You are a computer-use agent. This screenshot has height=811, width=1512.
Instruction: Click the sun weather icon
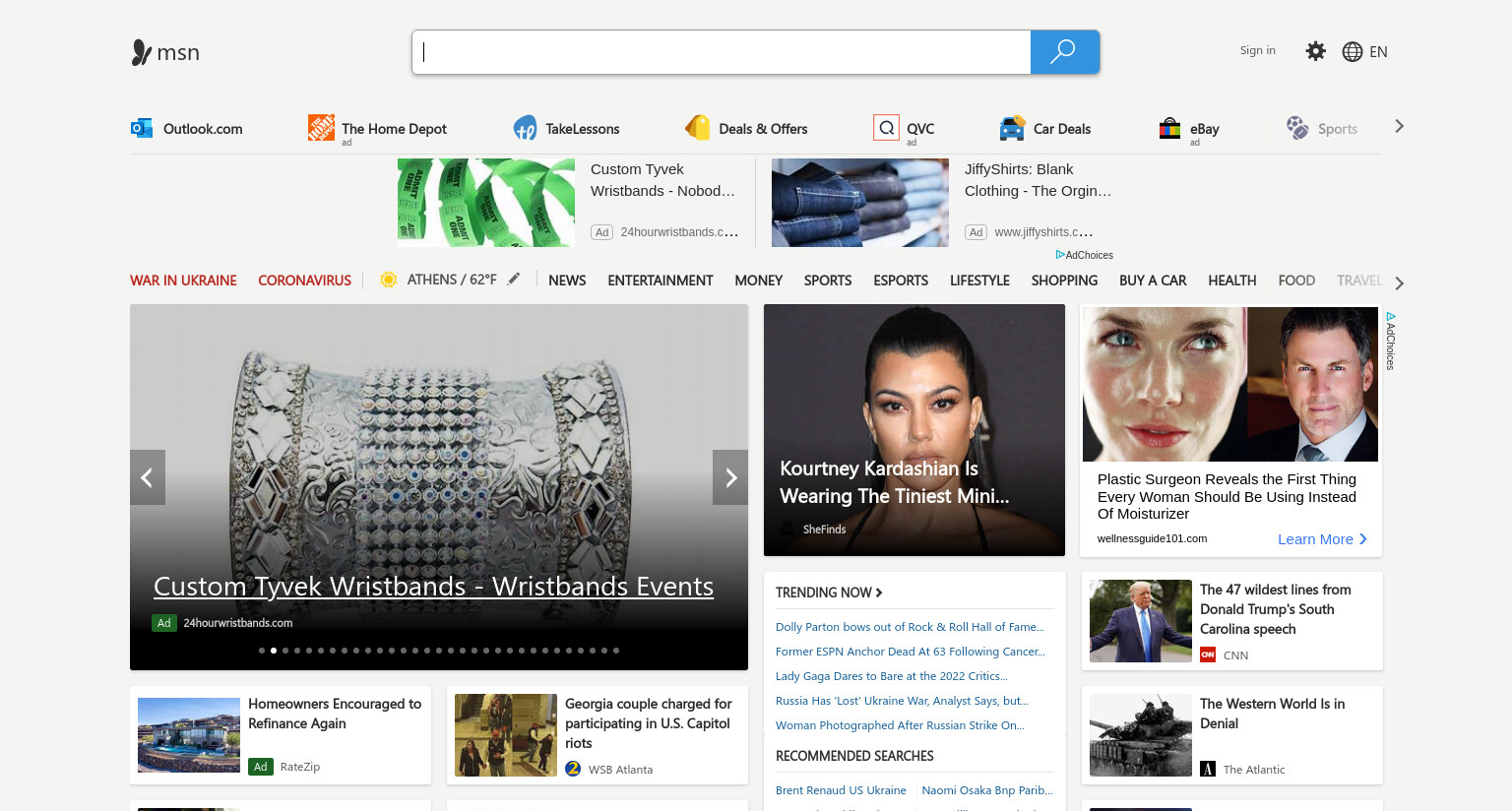(389, 280)
